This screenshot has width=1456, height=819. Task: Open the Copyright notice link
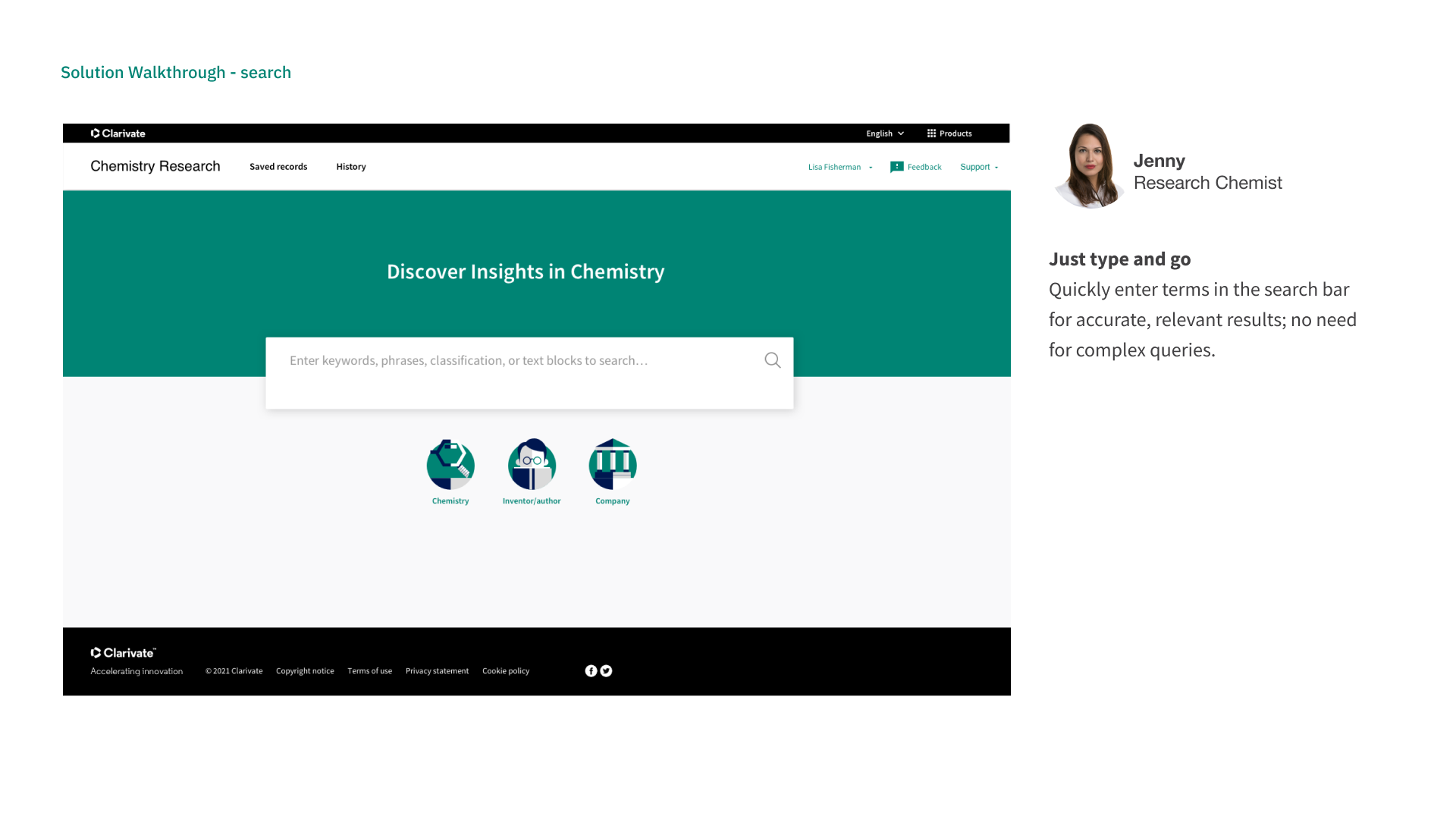pyautogui.click(x=305, y=671)
